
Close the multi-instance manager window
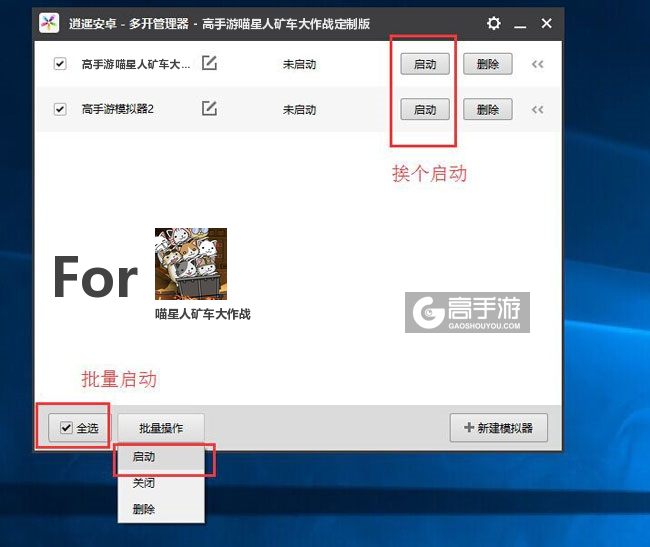[x=546, y=23]
